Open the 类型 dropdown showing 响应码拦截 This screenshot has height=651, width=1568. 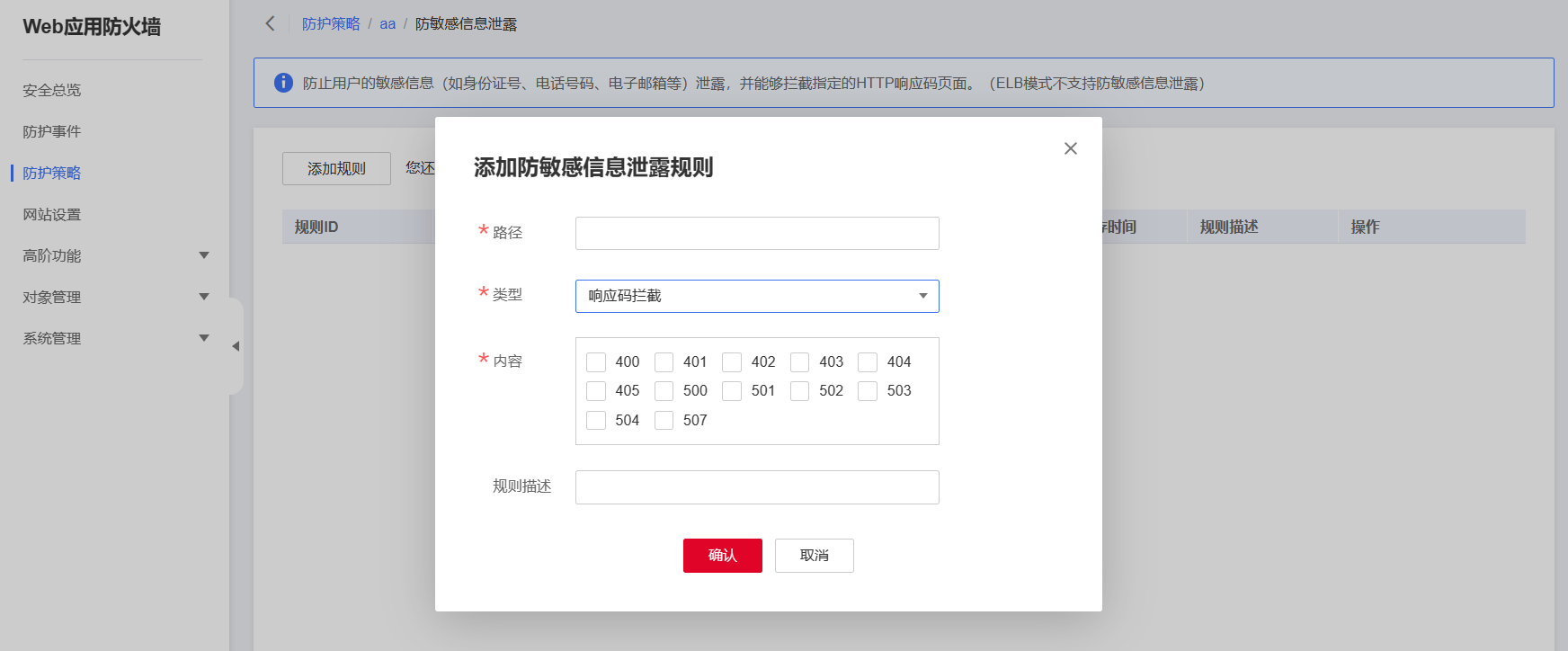click(x=757, y=296)
